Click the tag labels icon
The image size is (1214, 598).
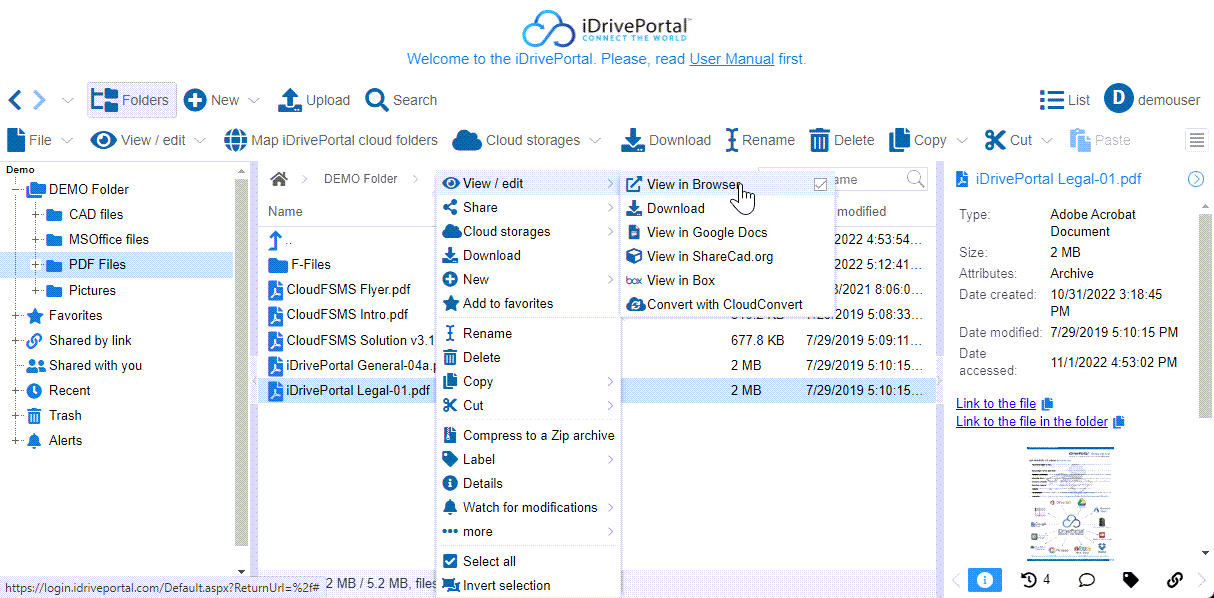tap(1130, 580)
